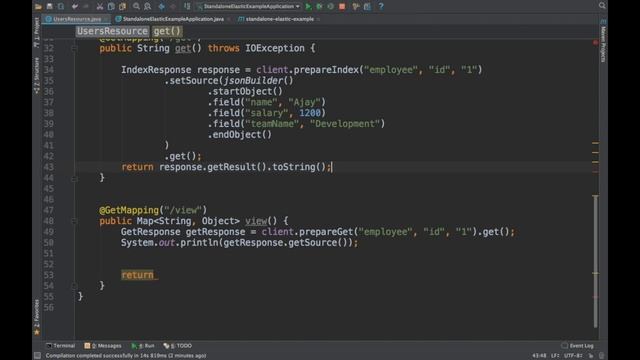Image resolution: width=640 pixels, height=360 pixels.
Task: Click the Cut scissors icon
Action: click(100, 6)
